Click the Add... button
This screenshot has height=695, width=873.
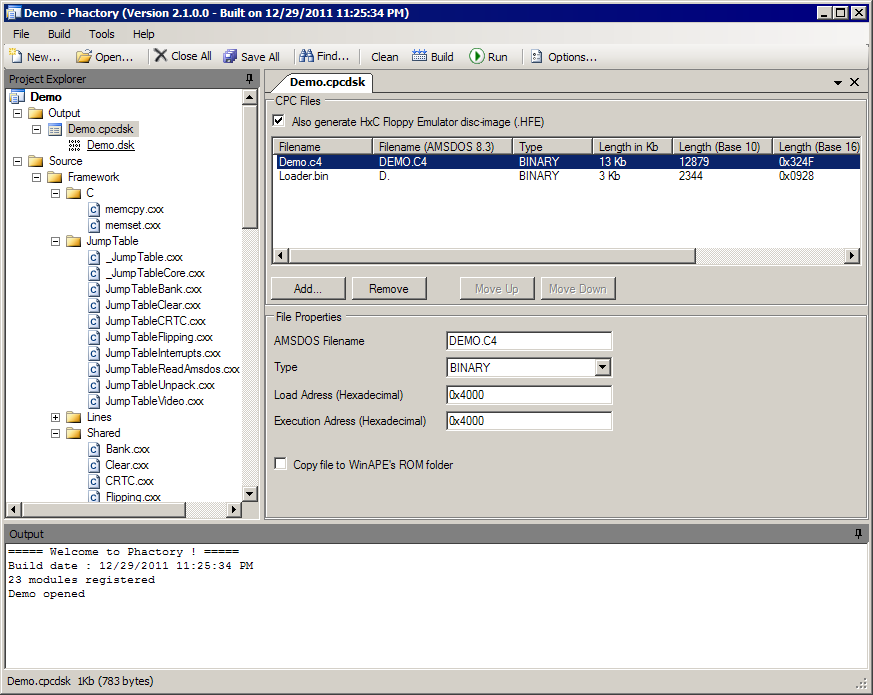tap(308, 288)
